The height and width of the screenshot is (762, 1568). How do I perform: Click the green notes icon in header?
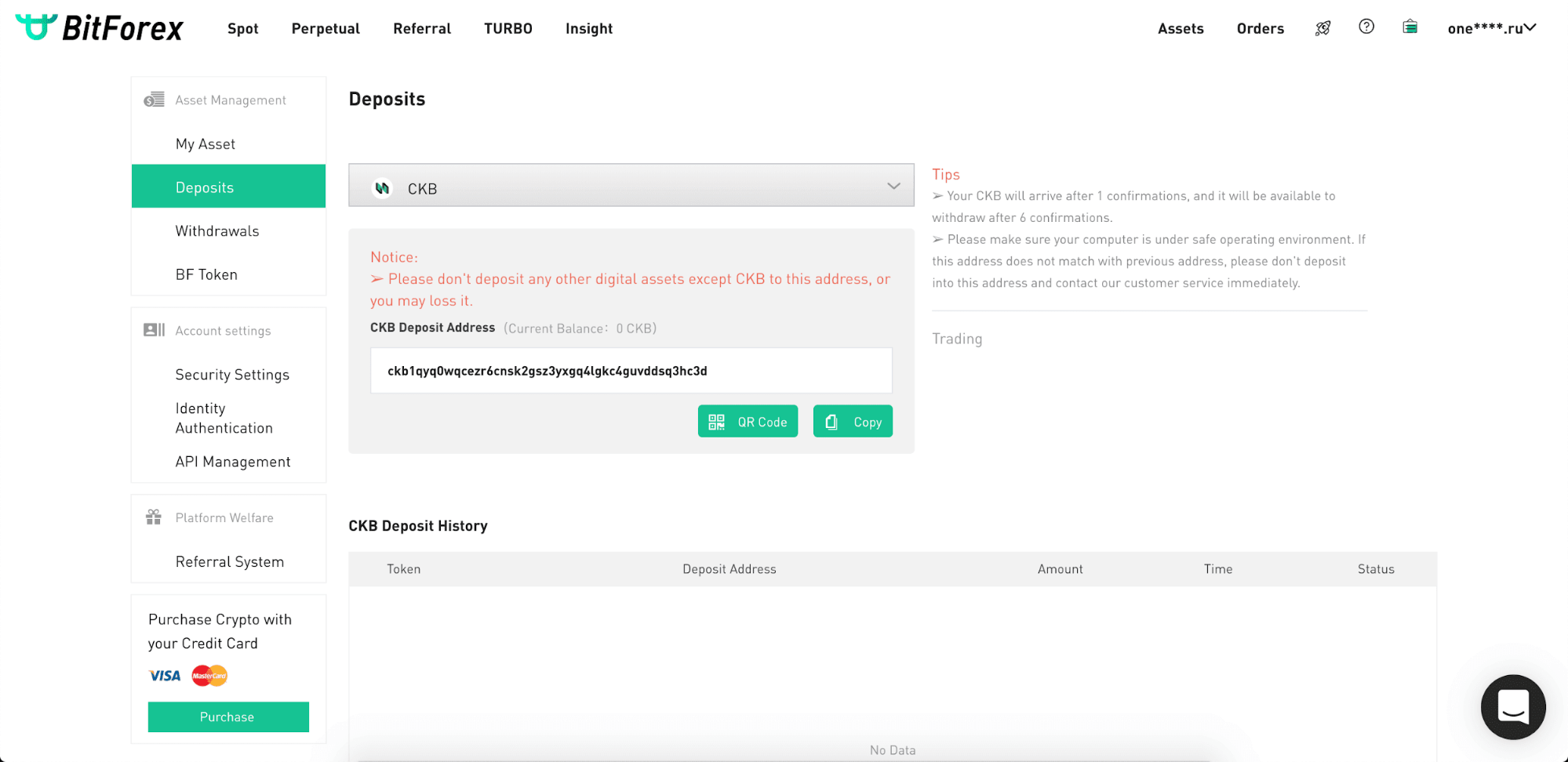click(1410, 27)
